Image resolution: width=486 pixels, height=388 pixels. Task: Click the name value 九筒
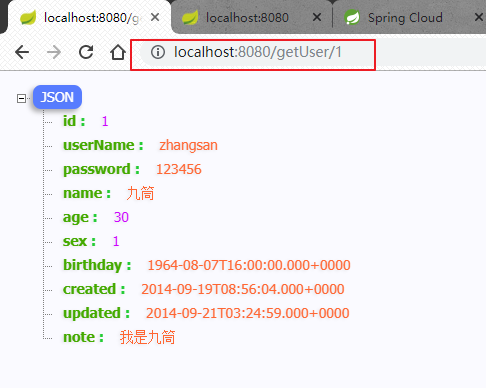click(140, 193)
